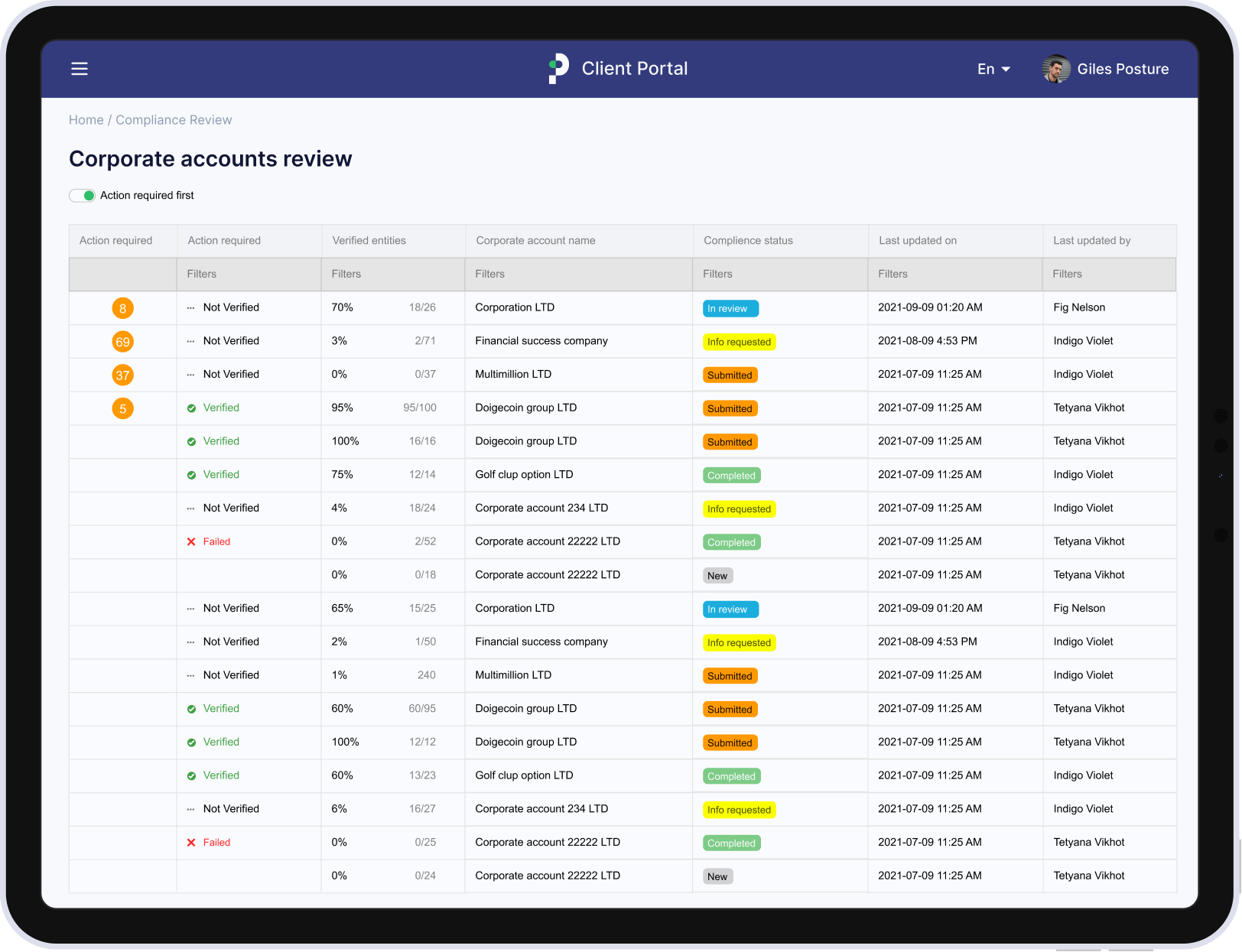Click Giles Posture's profile avatar

[1056, 69]
